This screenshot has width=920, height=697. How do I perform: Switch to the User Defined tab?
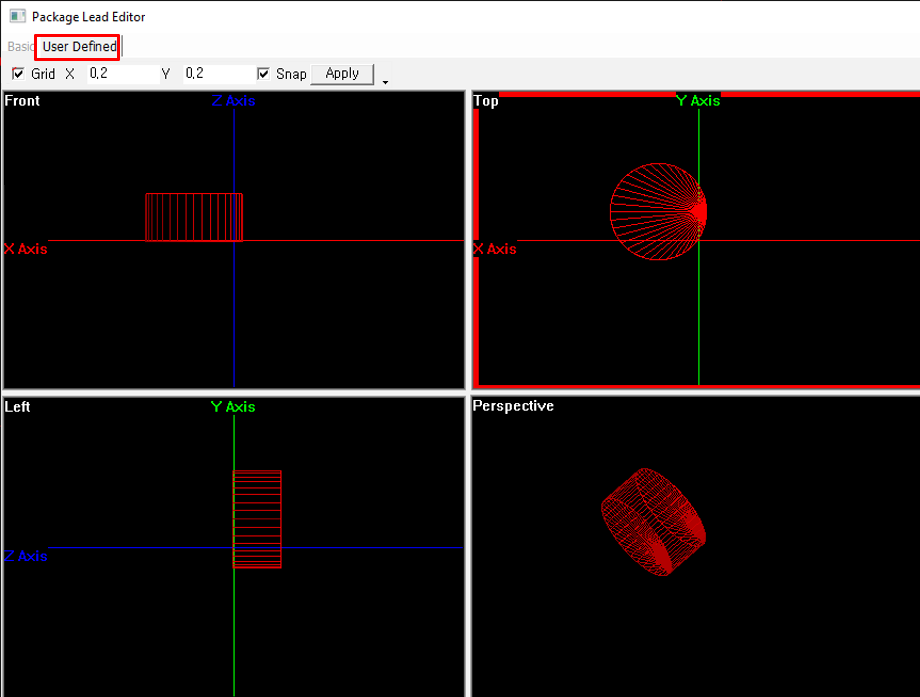[x=79, y=47]
